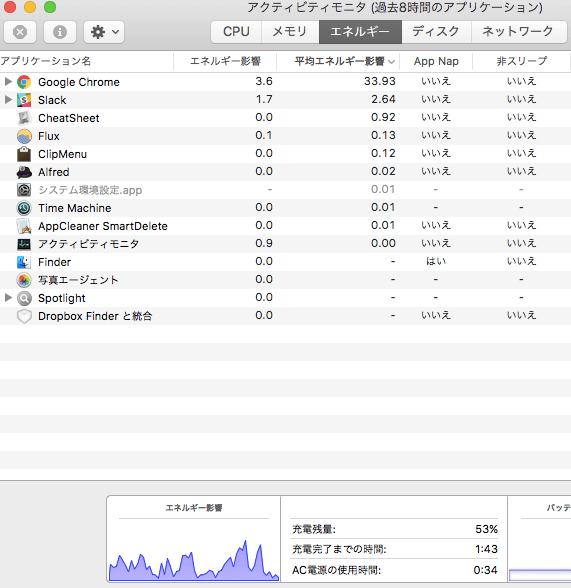This screenshot has height=588, width=571.
Task: Click the Slack app icon
Action: pos(24,100)
